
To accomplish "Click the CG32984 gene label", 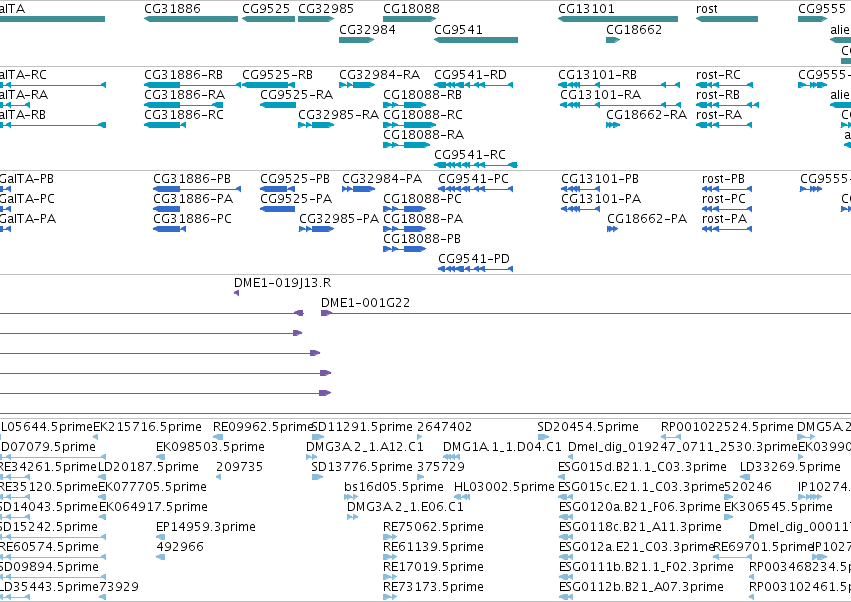I will 367,29.
